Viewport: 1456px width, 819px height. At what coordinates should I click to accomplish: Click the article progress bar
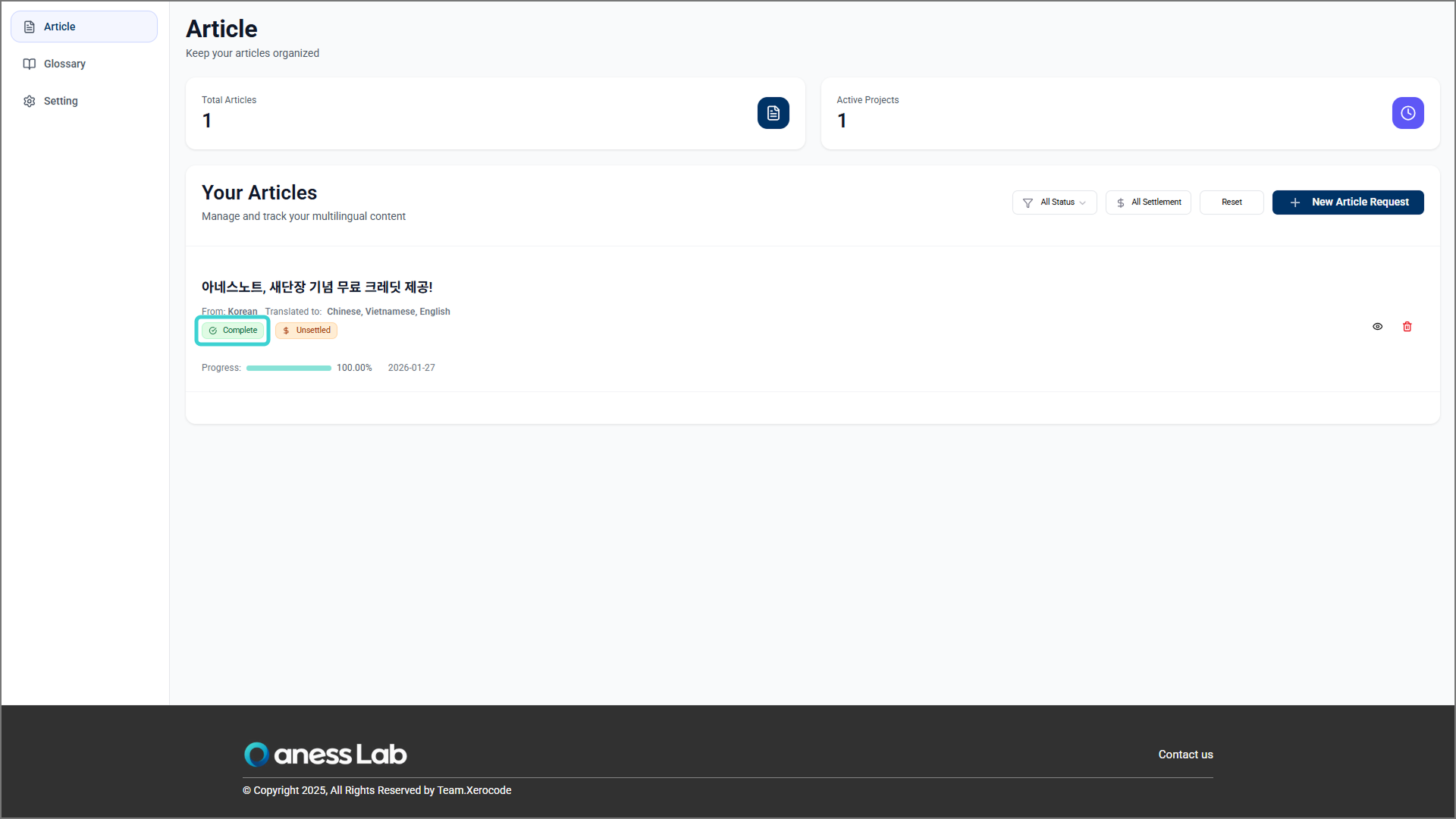(x=288, y=369)
